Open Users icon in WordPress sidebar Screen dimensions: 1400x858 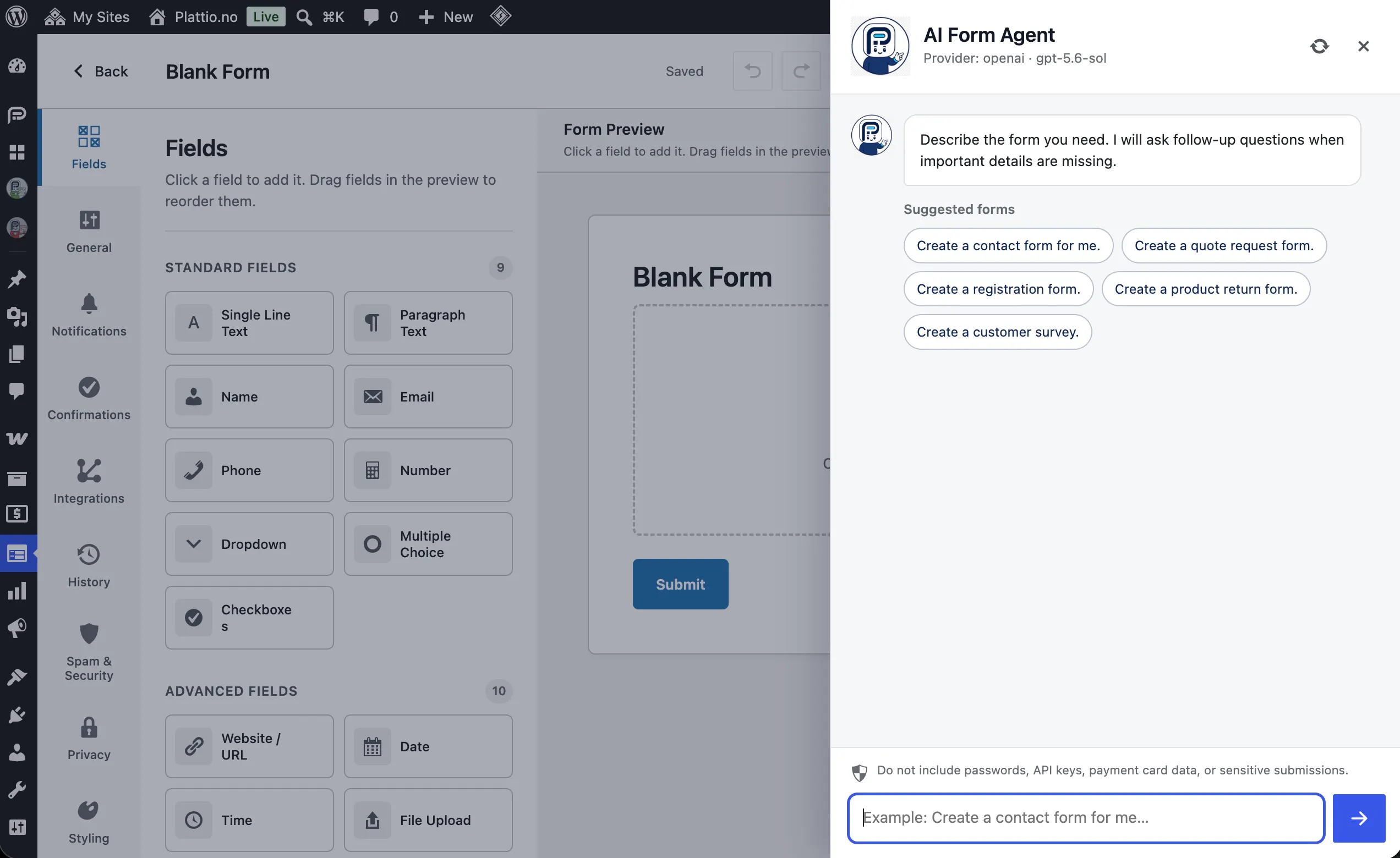(x=17, y=752)
